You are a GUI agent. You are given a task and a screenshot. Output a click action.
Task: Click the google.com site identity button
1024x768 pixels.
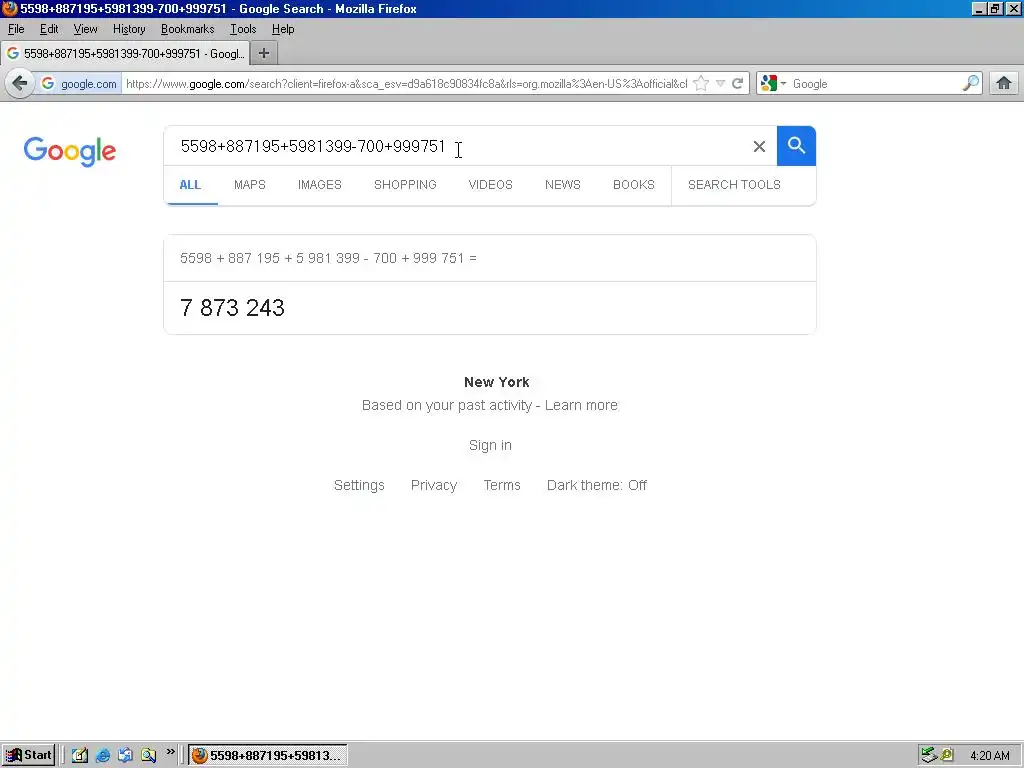click(79, 84)
